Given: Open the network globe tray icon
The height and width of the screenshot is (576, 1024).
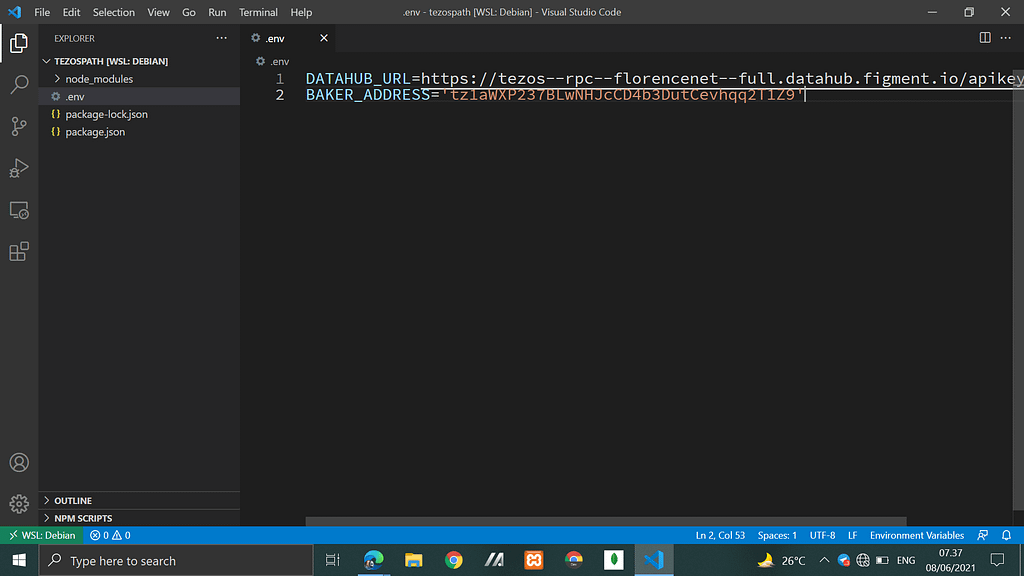Looking at the screenshot, I should point(863,560).
